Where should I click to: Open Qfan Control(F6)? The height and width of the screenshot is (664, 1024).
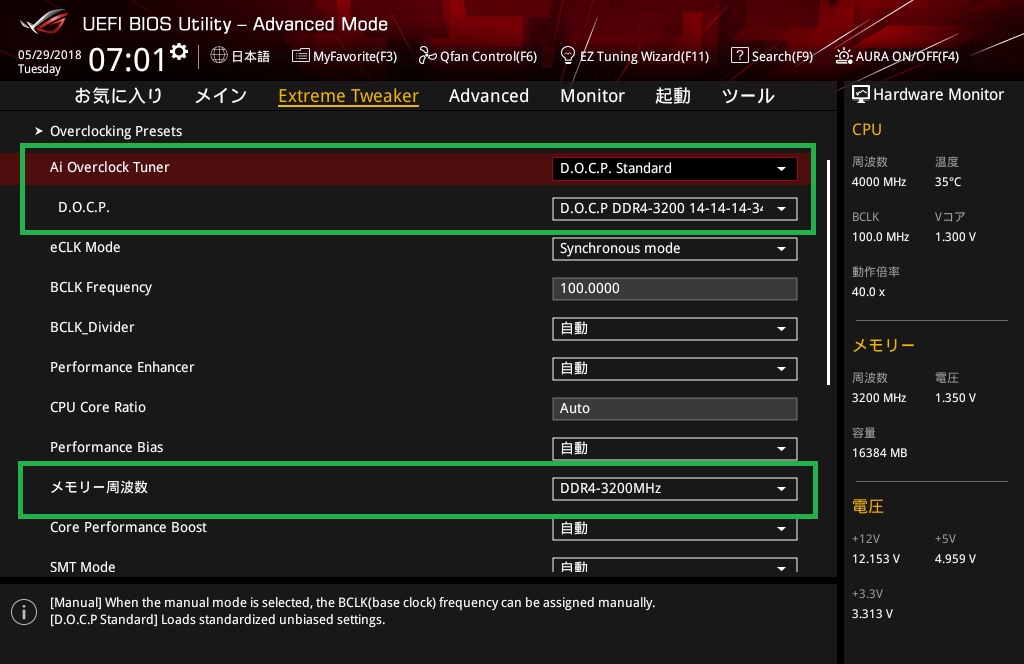pos(477,56)
